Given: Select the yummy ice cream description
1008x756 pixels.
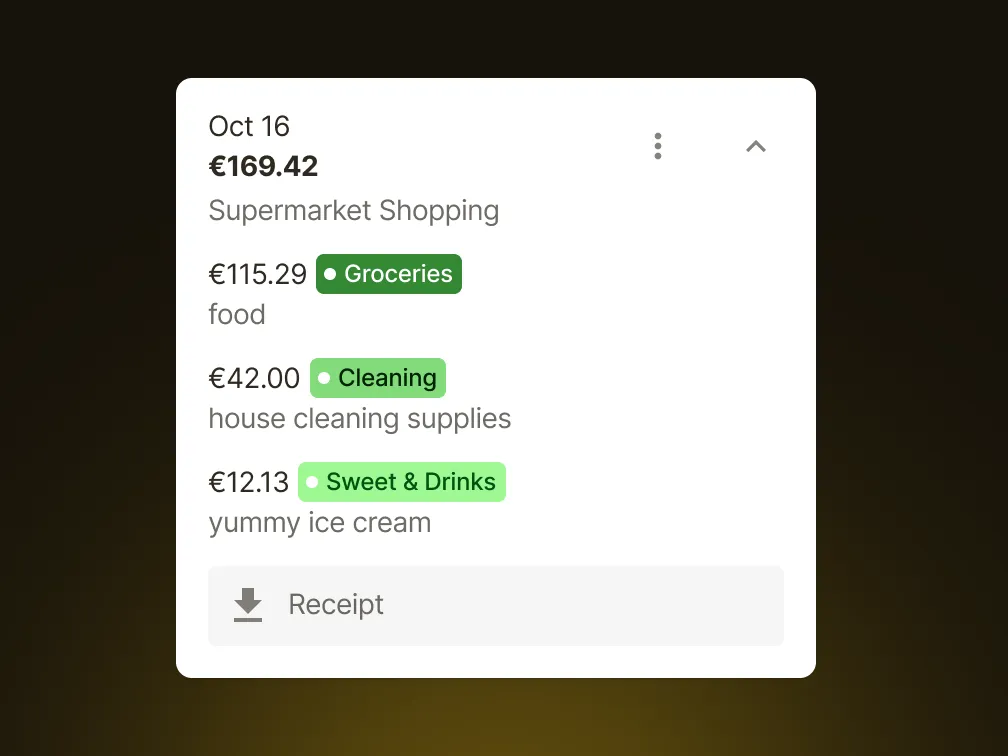Looking at the screenshot, I should point(319,522).
